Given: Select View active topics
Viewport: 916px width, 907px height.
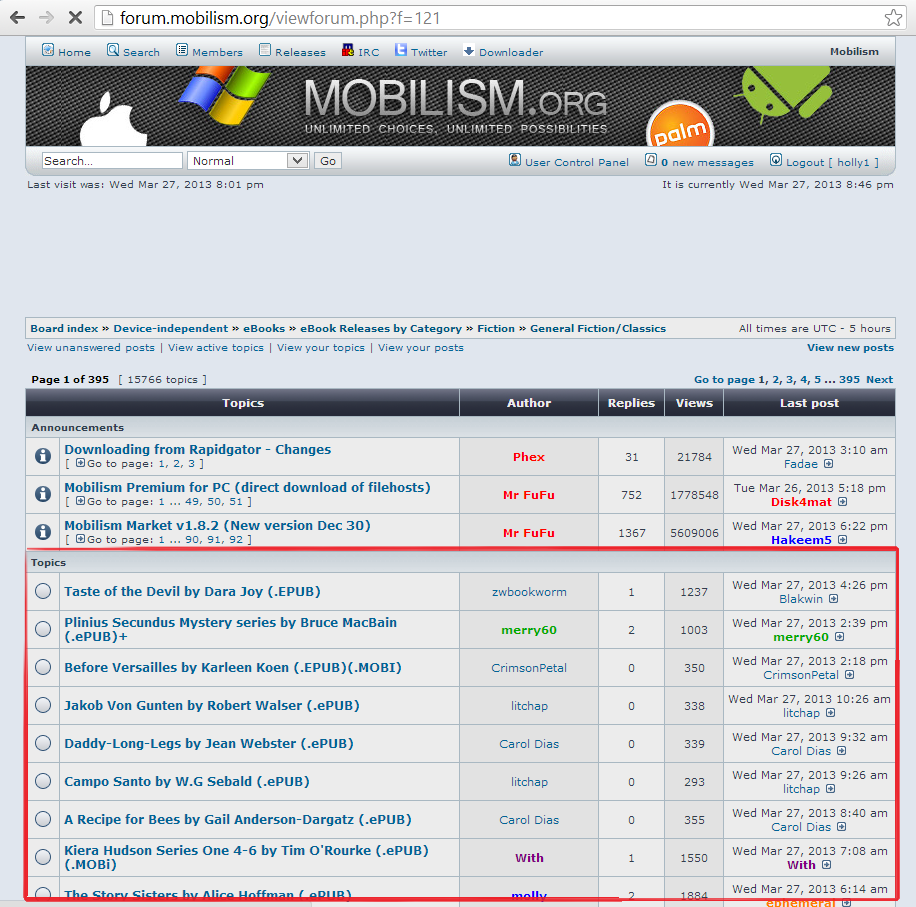Looking at the screenshot, I should [x=215, y=347].
